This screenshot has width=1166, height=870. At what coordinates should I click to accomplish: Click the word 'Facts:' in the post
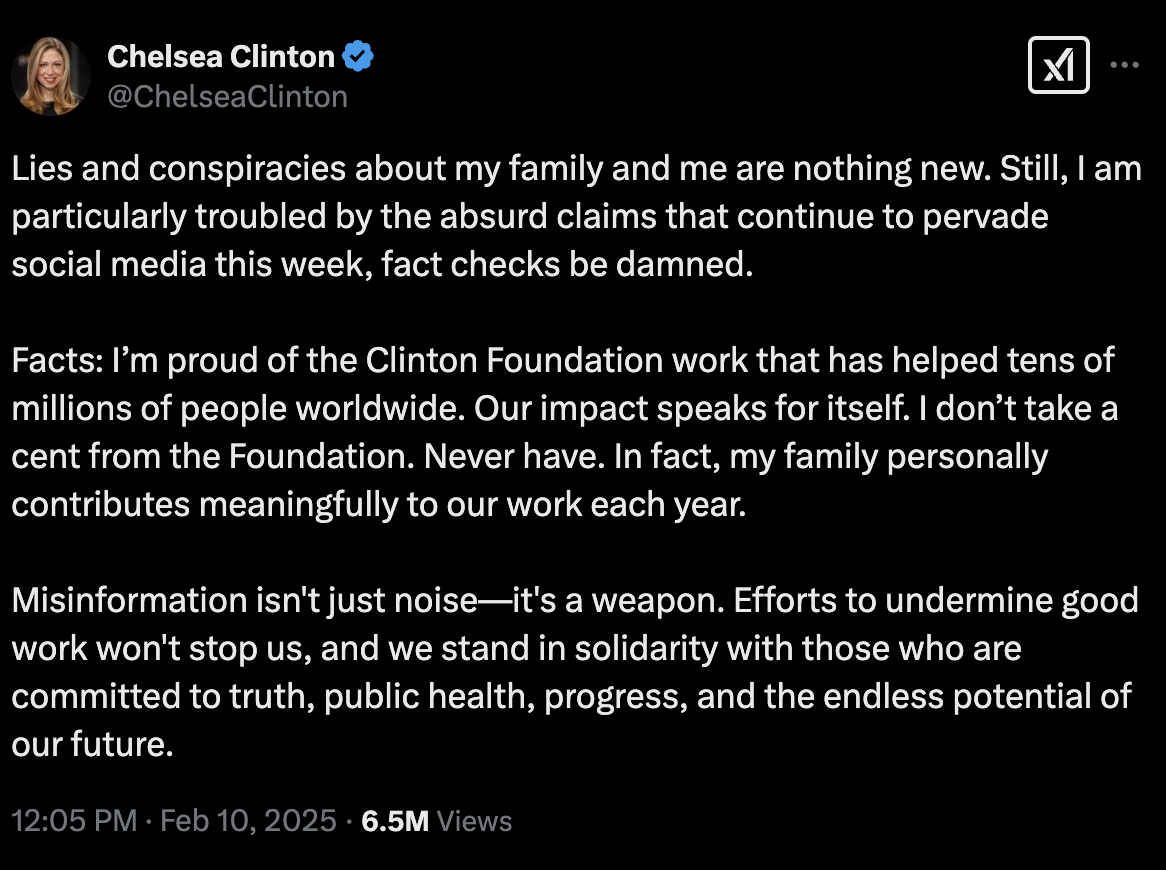[57, 360]
